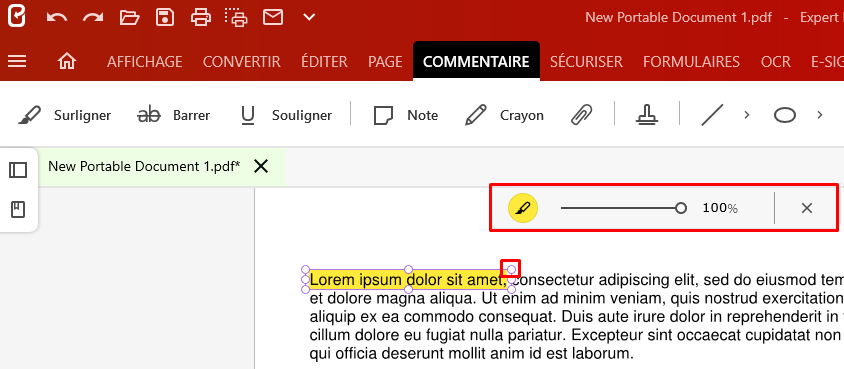The height and width of the screenshot is (369, 844).
Task: Click the highlighted text "Lorem ipsum dolor sit amet,"
Action: (x=409, y=280)
